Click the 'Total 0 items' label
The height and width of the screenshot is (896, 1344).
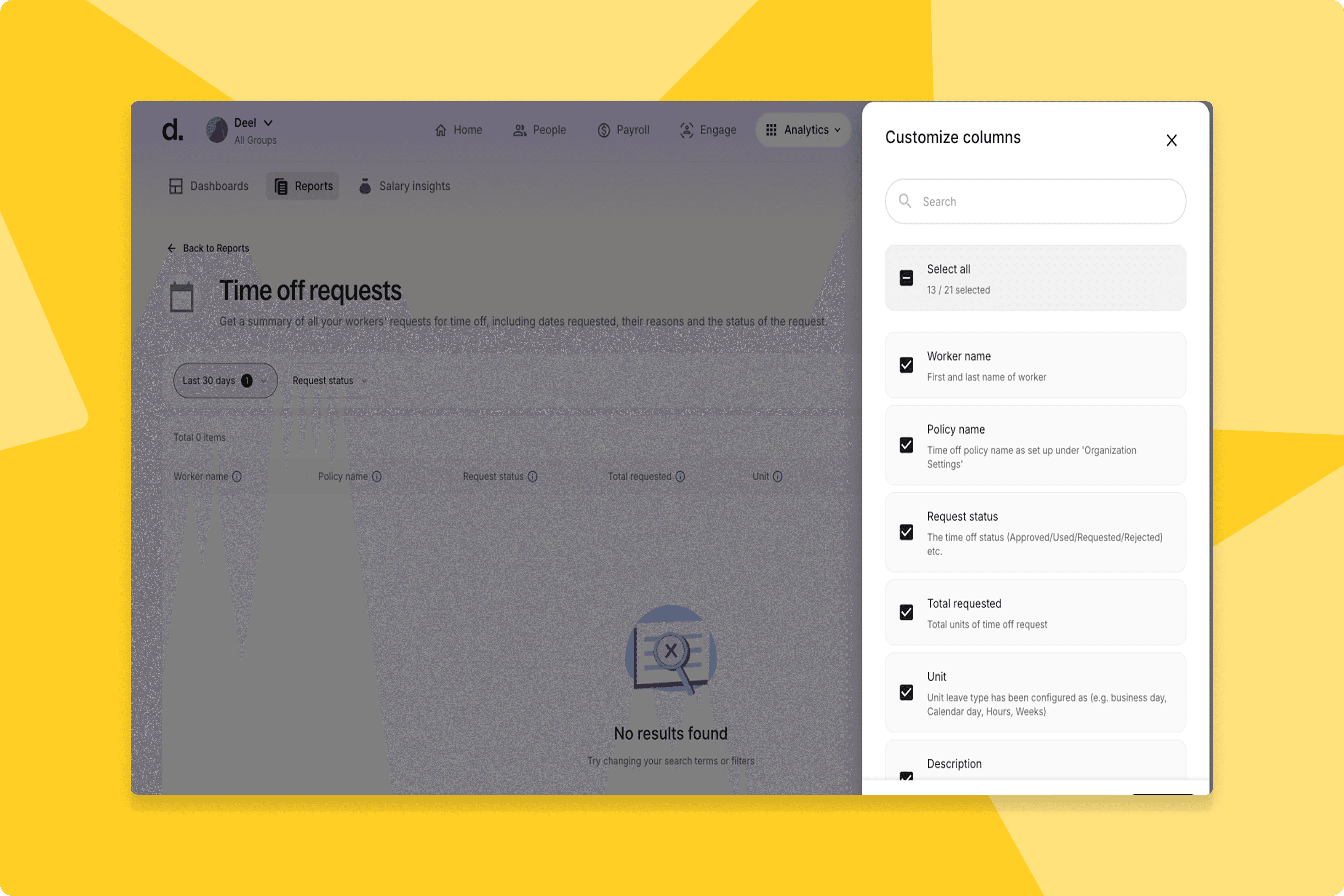coord(199,438)
